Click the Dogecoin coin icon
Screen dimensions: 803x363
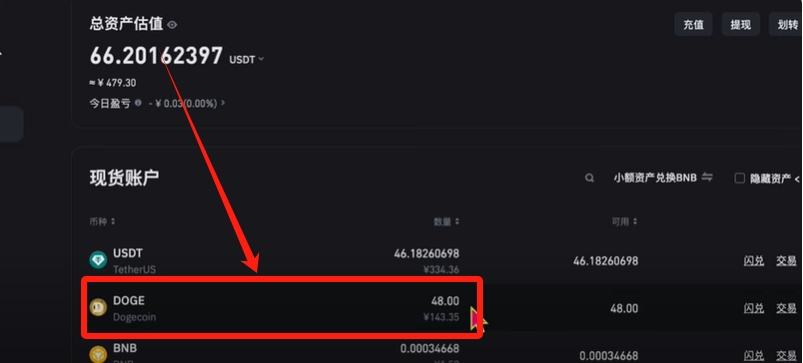(98, 307)
